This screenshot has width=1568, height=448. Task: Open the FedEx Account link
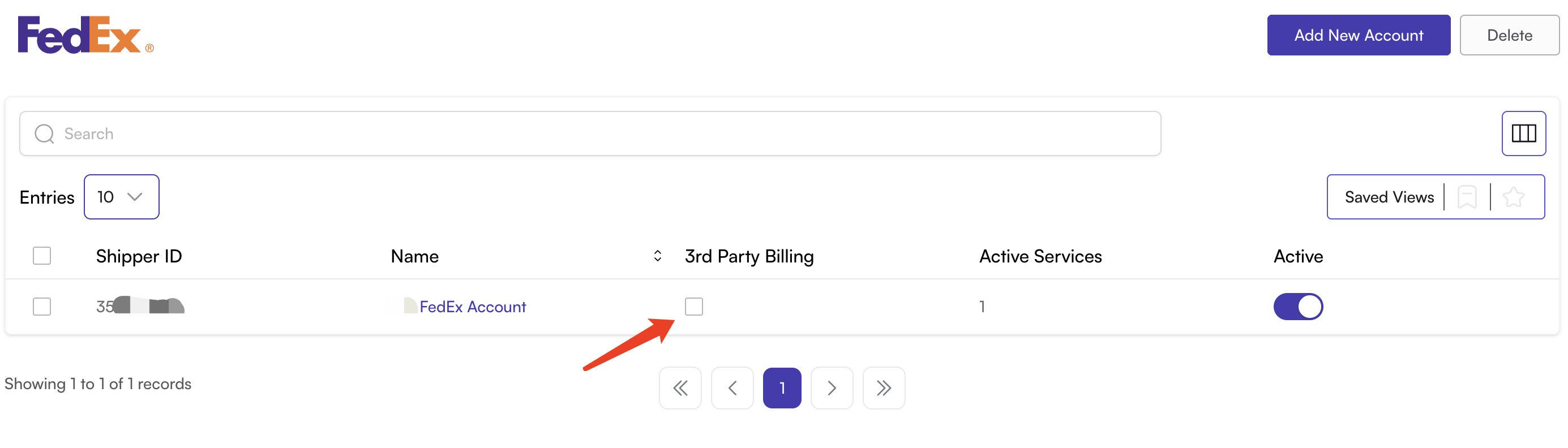pyautogui.click(x=472, y=307)
